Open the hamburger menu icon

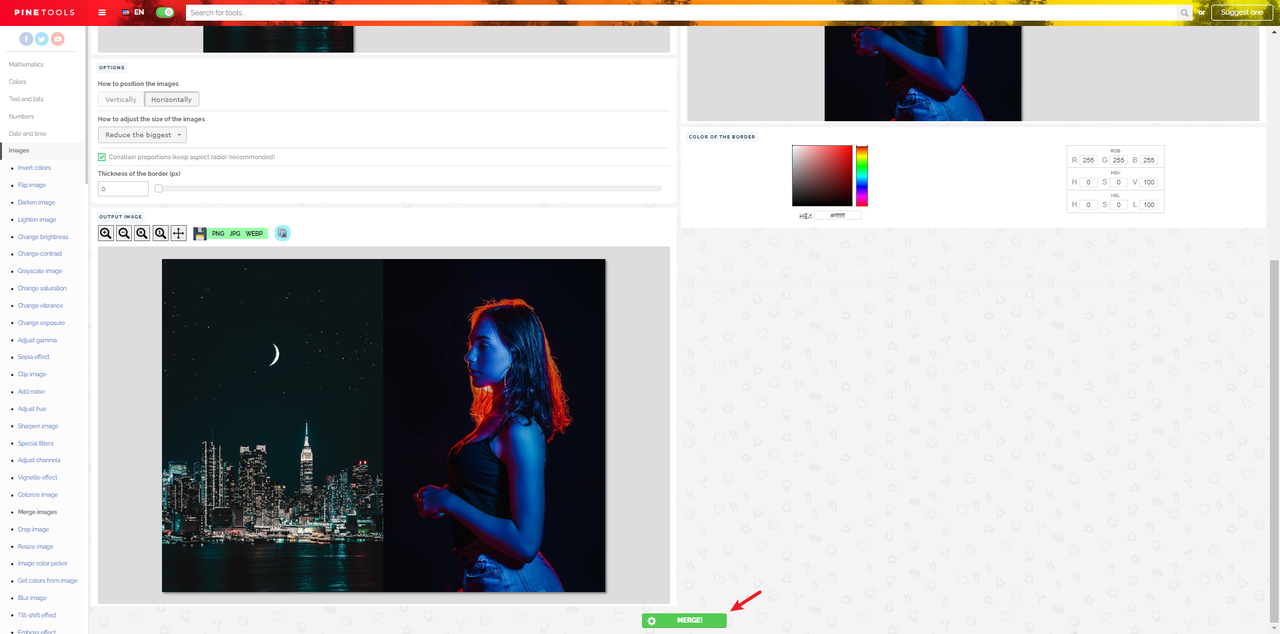point(102,12)
